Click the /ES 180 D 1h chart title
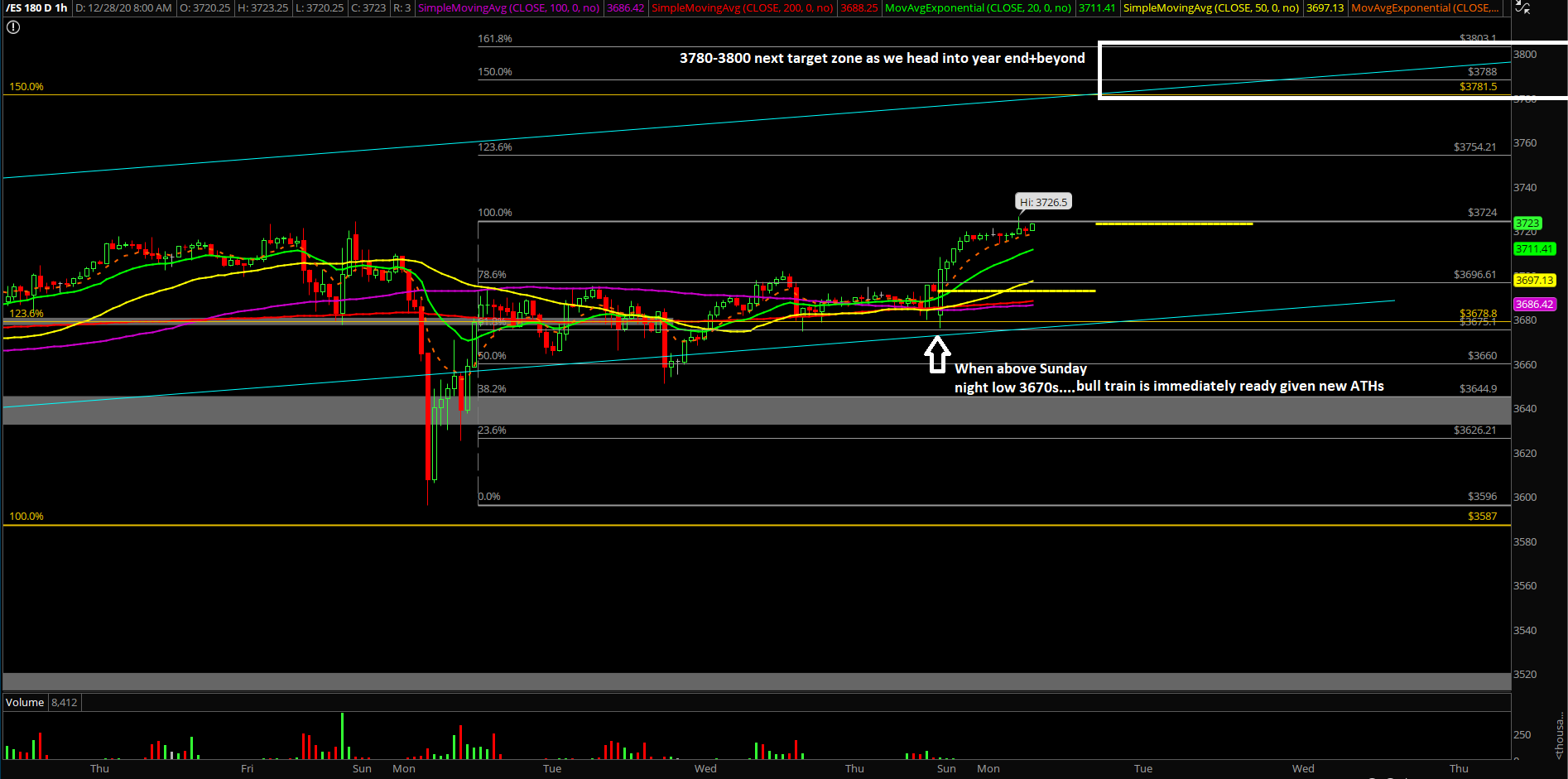Viewport: 1568px width, 779px height. [37, 7]
